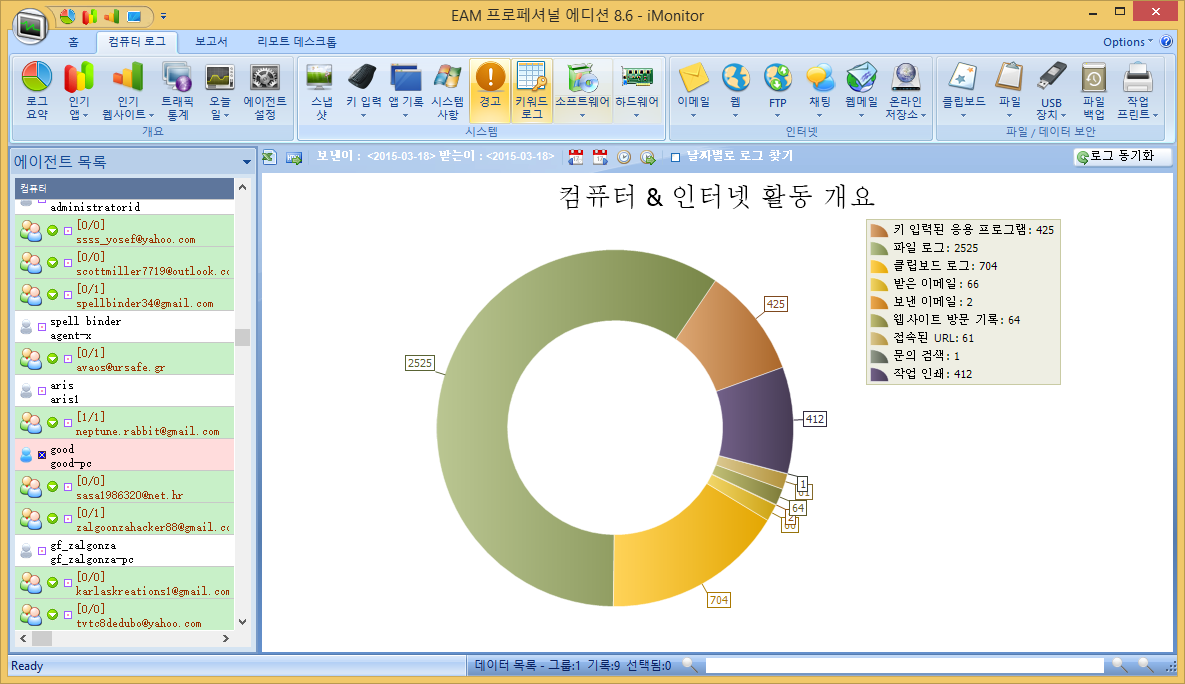The image size is (1185, 684).
Task: Toggle checkbox for spell binder agent-x
Action: (x=42, y=327)
